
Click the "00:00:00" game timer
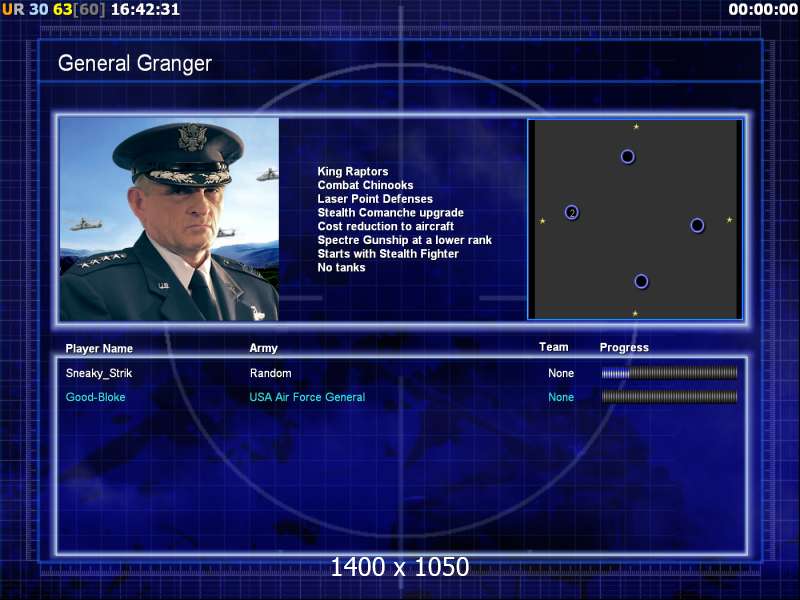point(763,9)
